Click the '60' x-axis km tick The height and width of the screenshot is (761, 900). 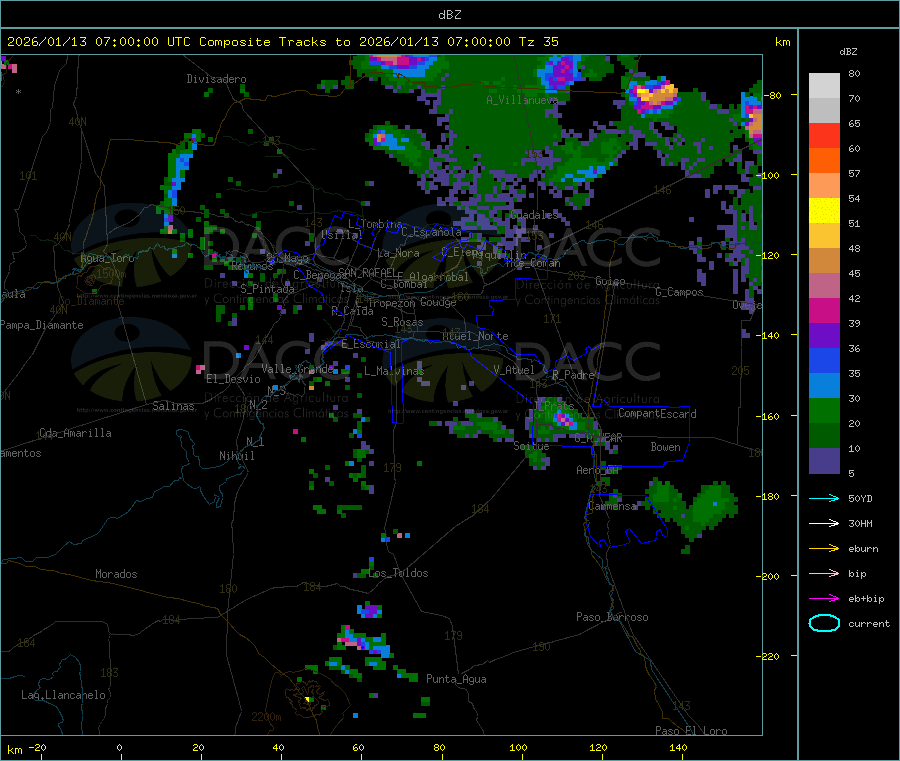358,747
